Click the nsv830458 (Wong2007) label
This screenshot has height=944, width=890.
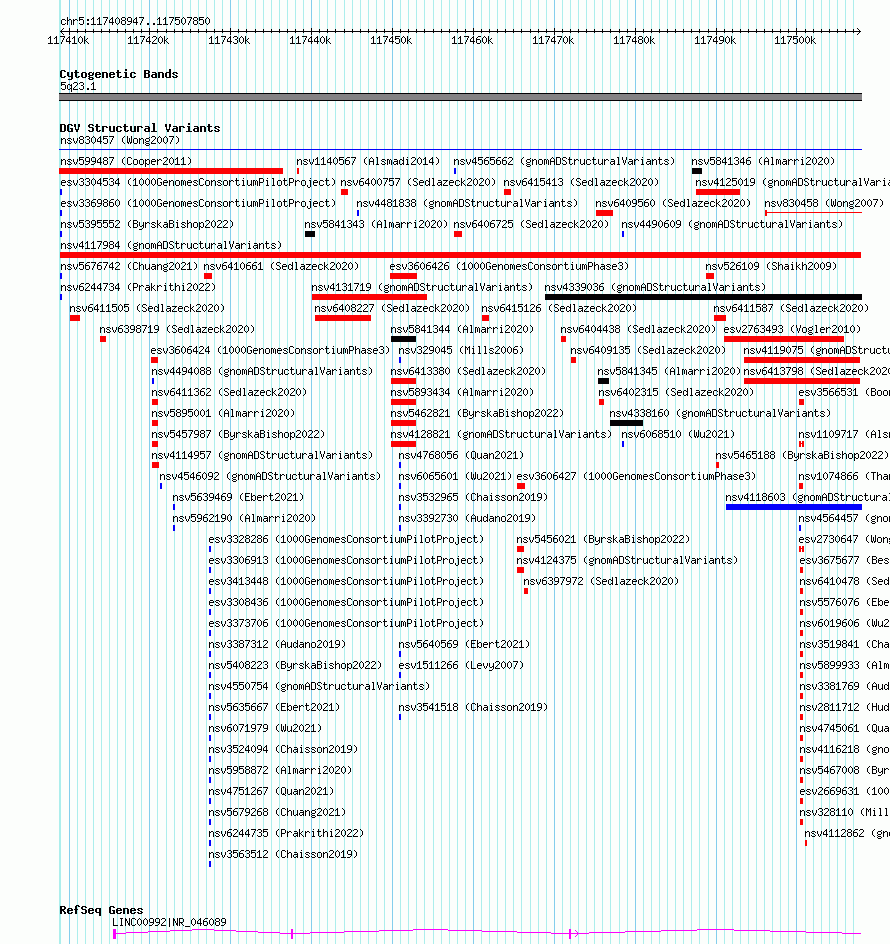point(824,203)
